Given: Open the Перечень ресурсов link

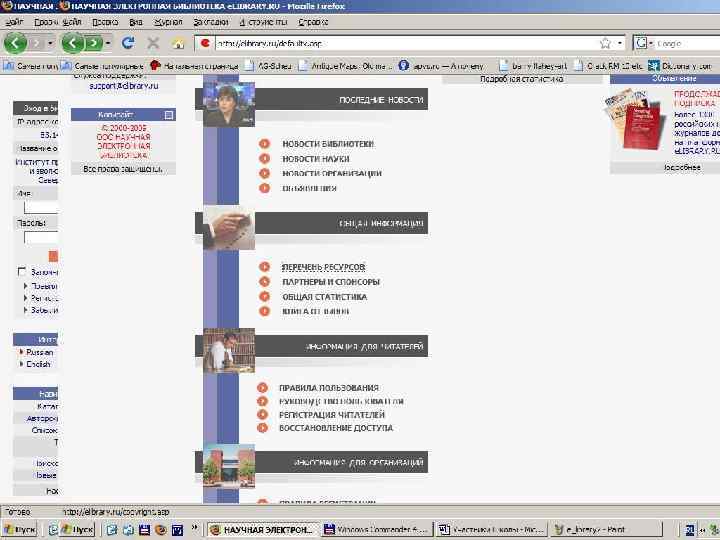Looking at the screenshot, I should tap(323, 267).
